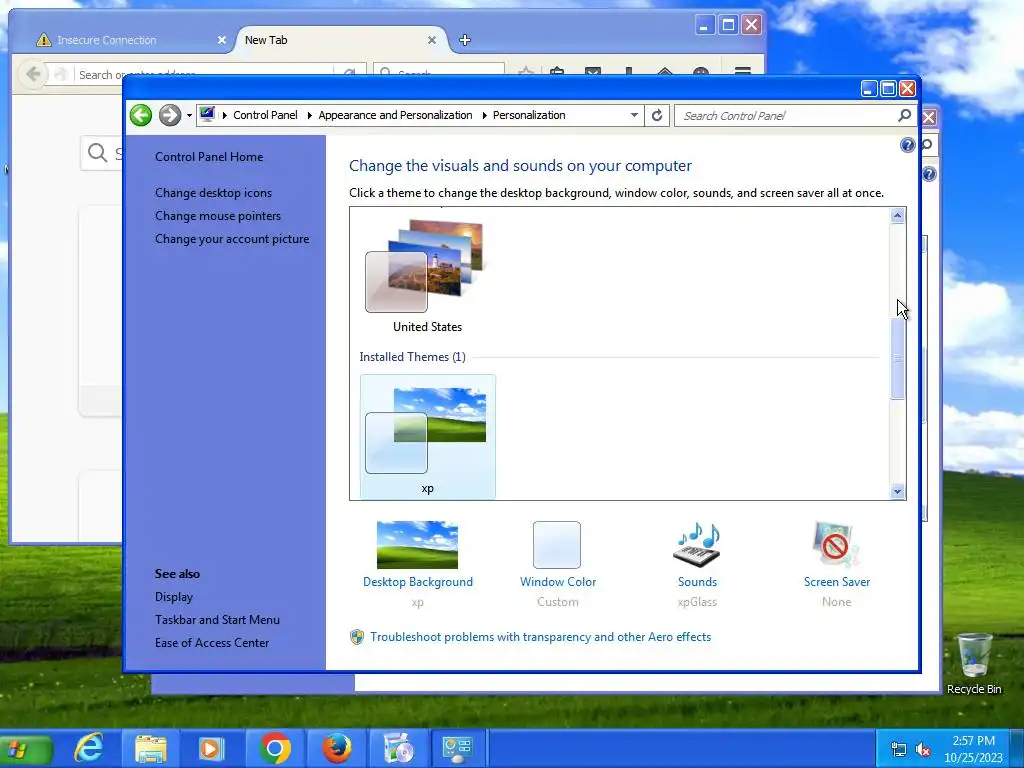Screen dimensions: 1024x768
Task: Click the help icon on the back window
Action: coord(929,174)
